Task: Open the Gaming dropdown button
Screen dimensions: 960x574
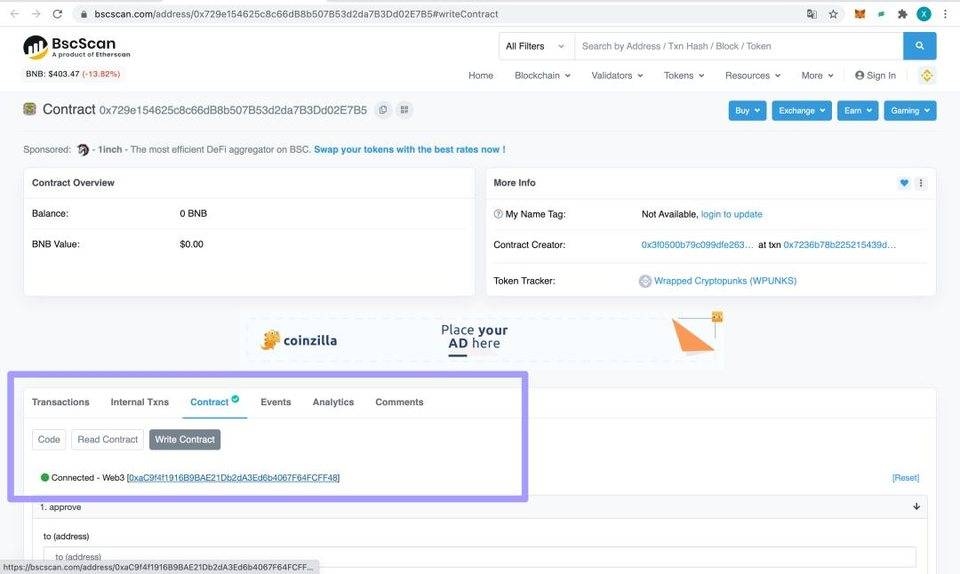Action: tap(910, 111)
